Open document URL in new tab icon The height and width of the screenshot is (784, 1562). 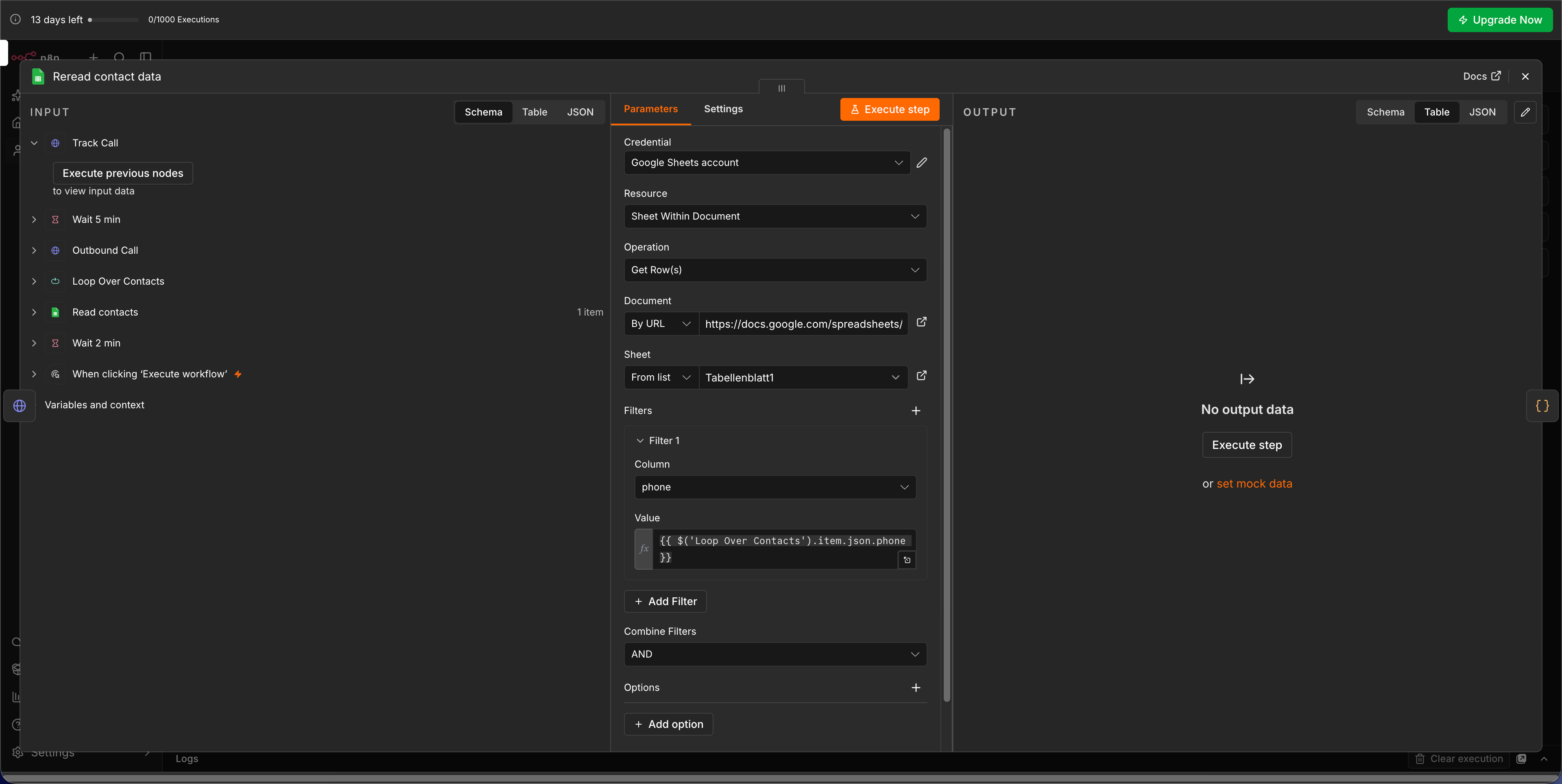tap(921, 322)
